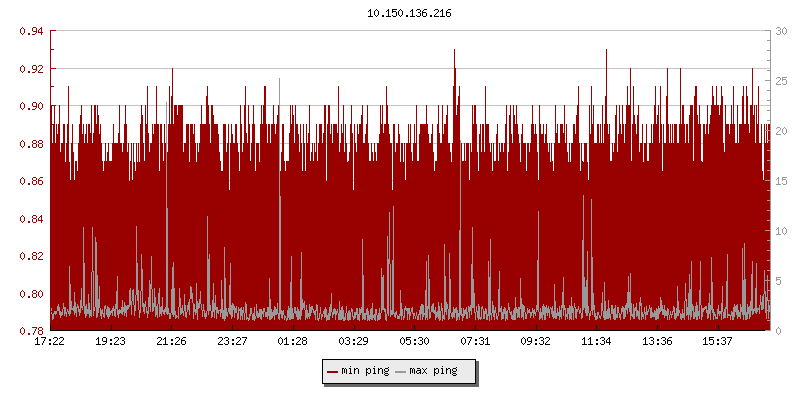Select the max ping legend label
800x400 pixels.
coord(433,371)
